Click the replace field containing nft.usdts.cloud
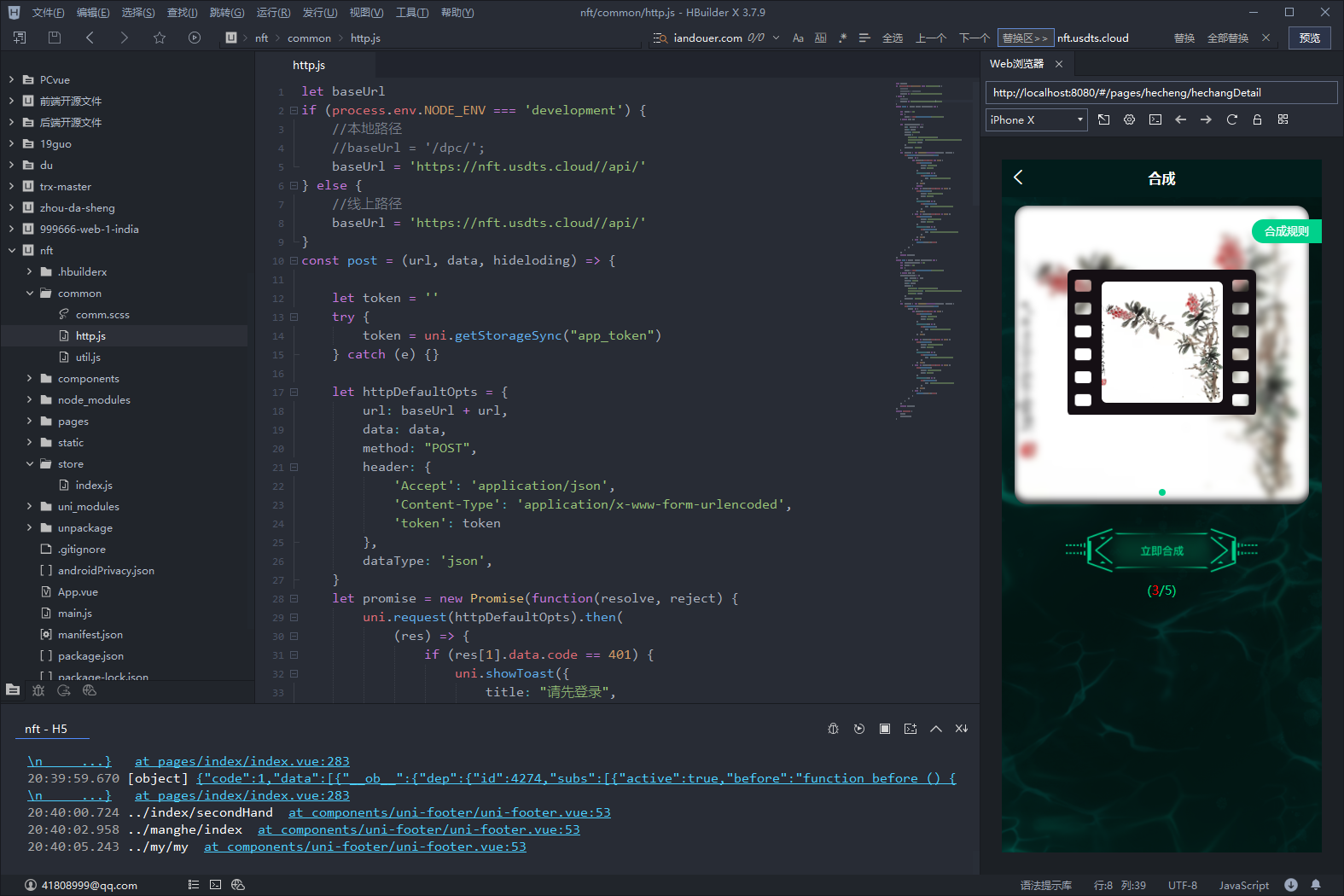 point(1109,38)
